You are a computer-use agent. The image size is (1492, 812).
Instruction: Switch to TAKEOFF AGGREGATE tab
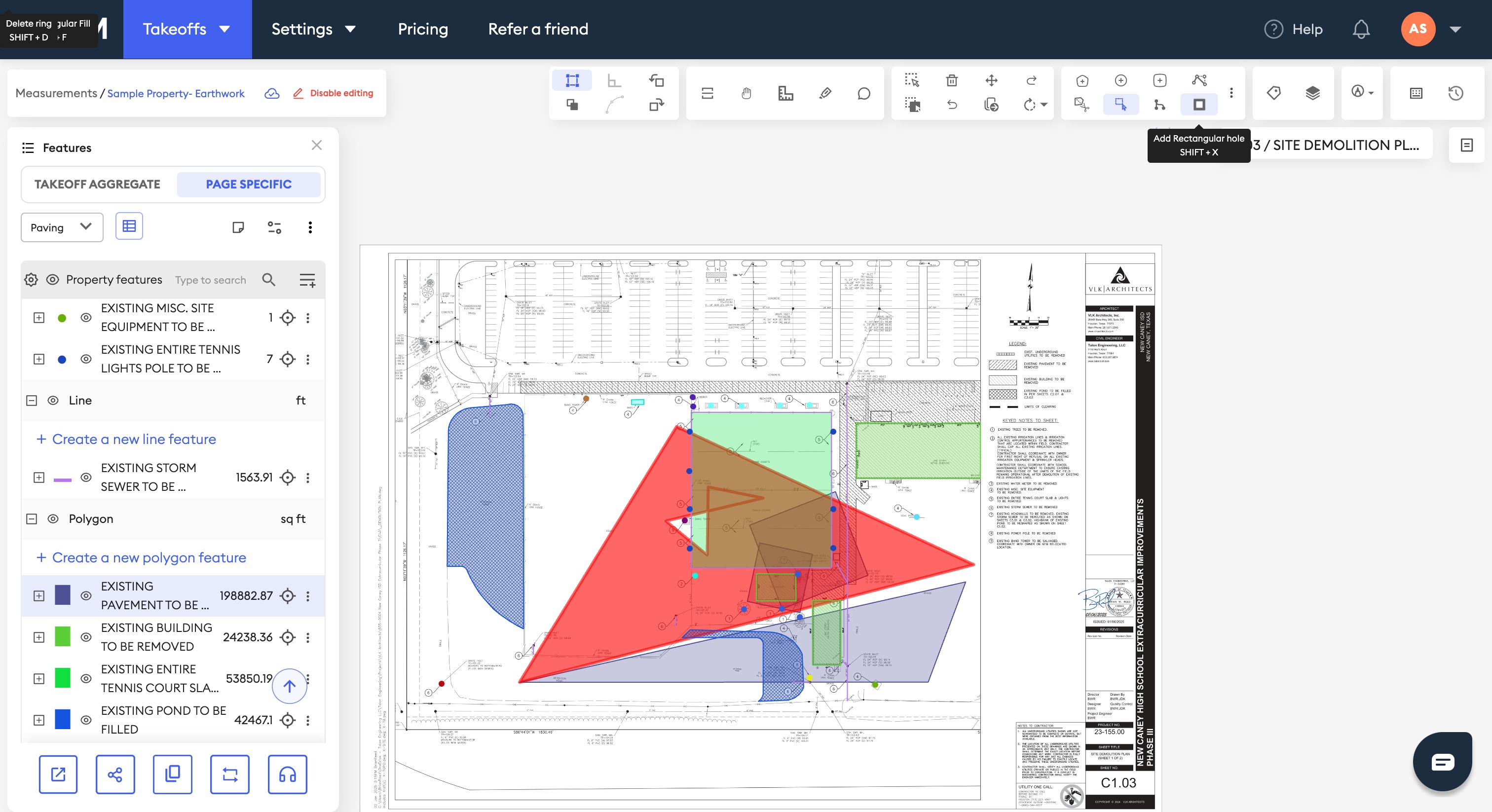tap(97, 184)
